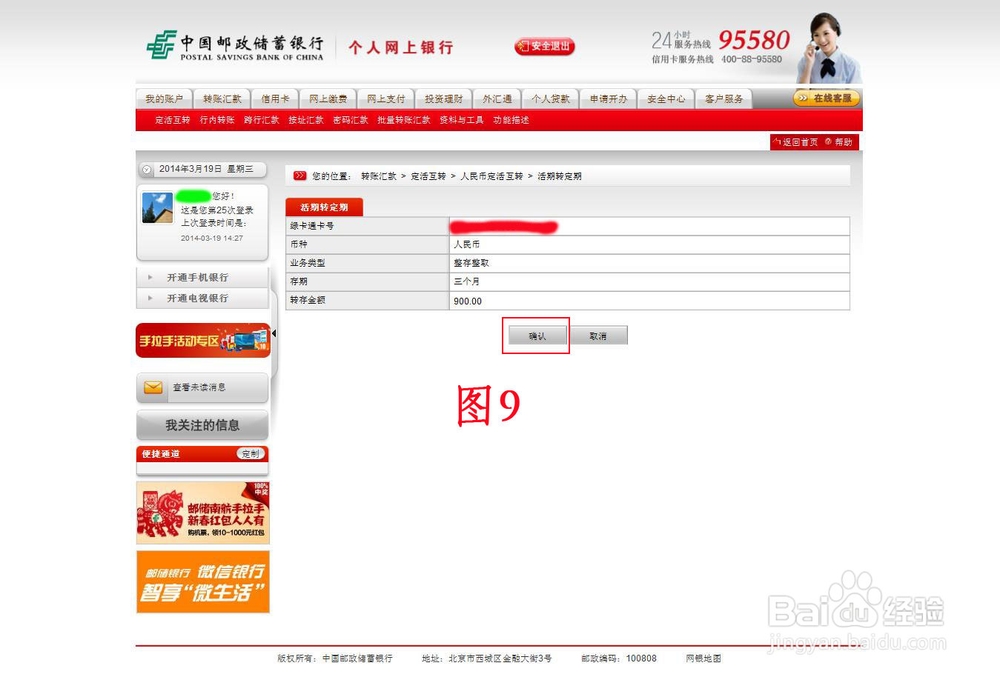This screenshot has width=1000, height=677.
Task: Click the 确认 confirm button
Action: click(535, 335)
